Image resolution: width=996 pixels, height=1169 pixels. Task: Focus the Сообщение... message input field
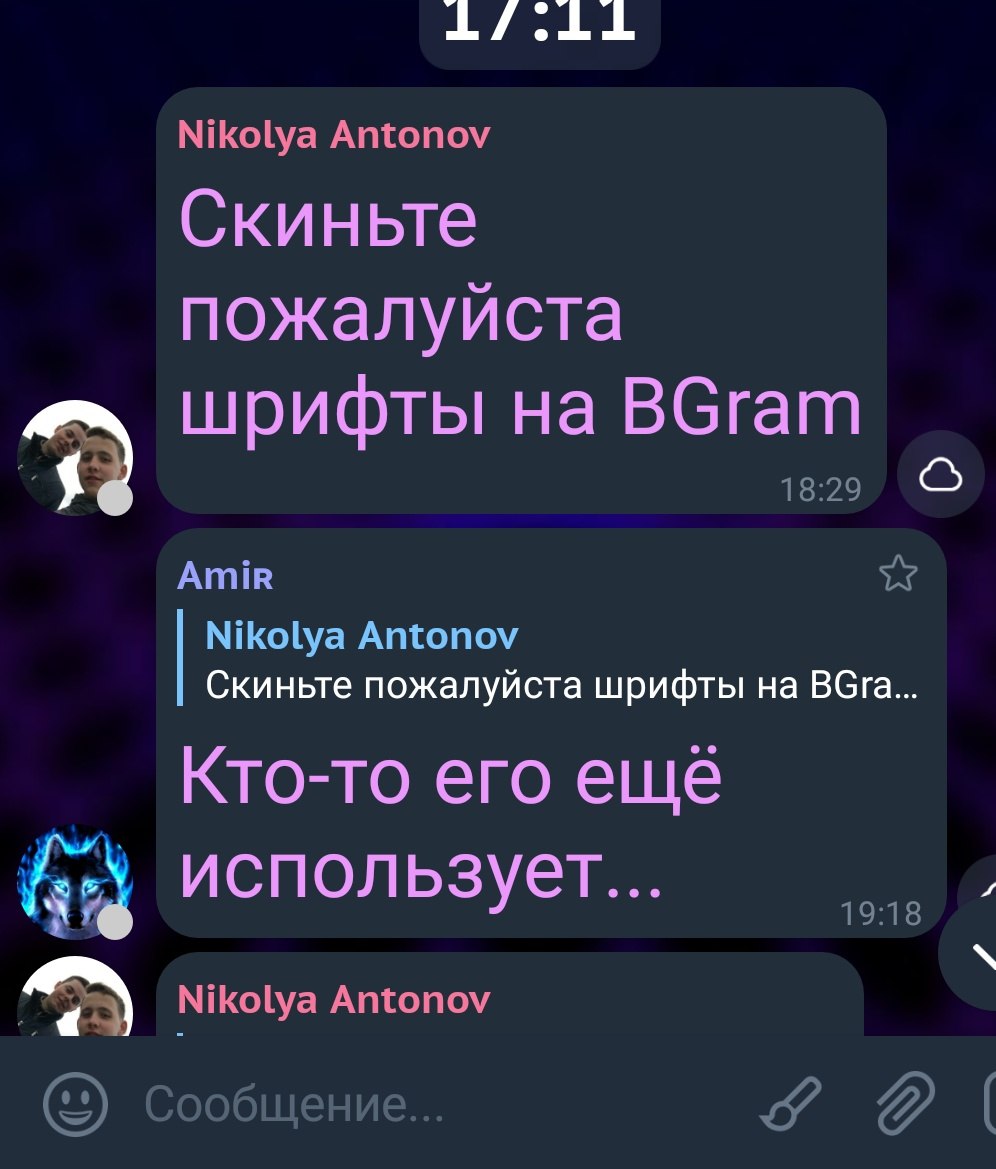(x=440, y=1104)
